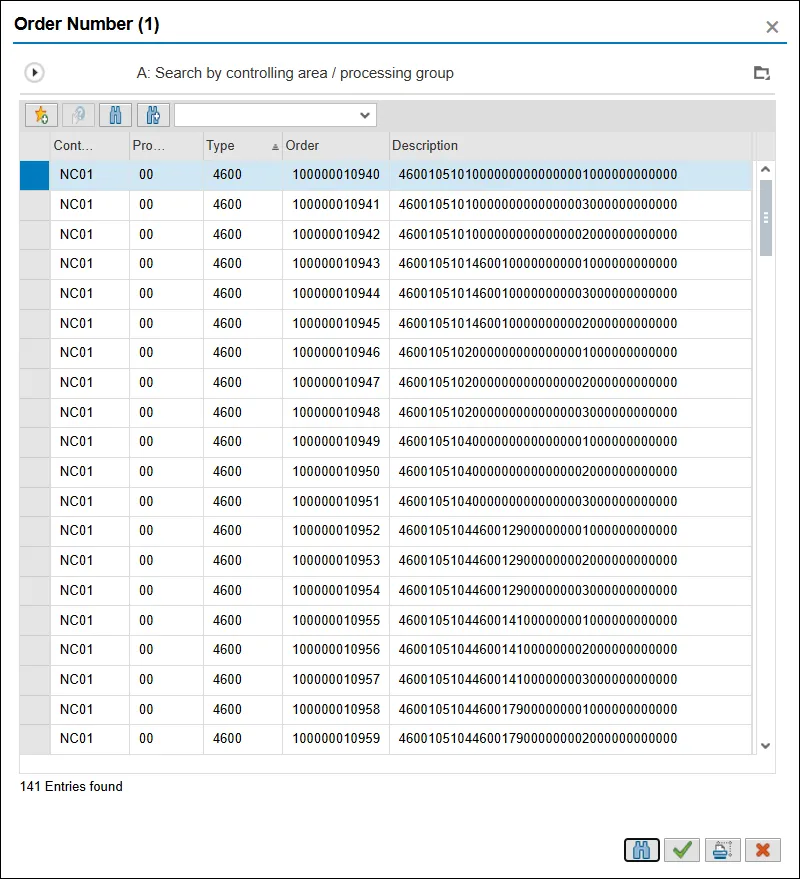Click the Order column header
Image resolution: width=800 pixels, height=879 pixels.
coord(335,146)
